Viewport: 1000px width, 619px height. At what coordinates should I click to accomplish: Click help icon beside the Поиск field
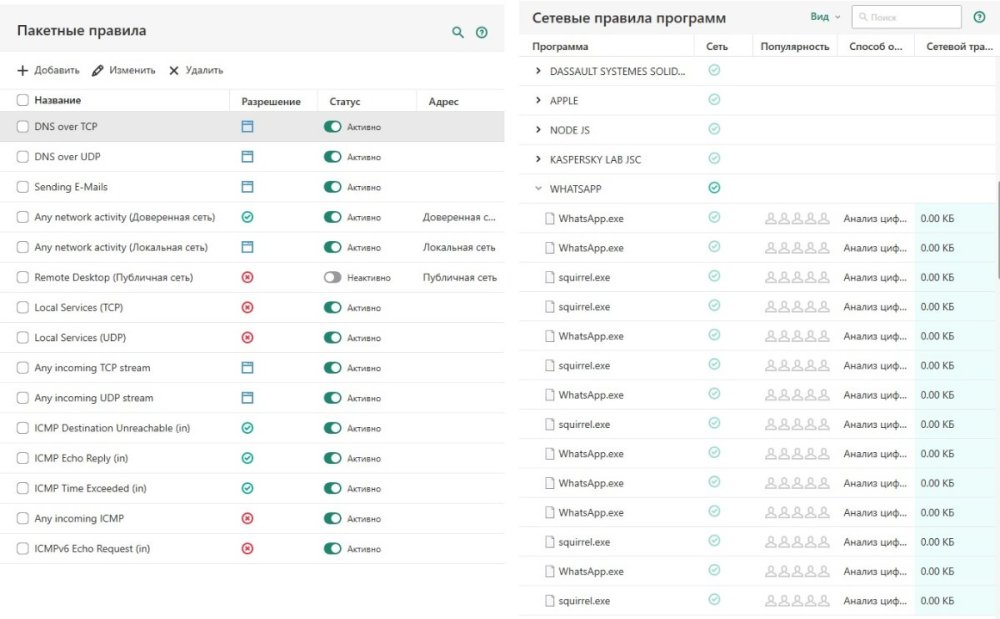click(x=979, y=17)
